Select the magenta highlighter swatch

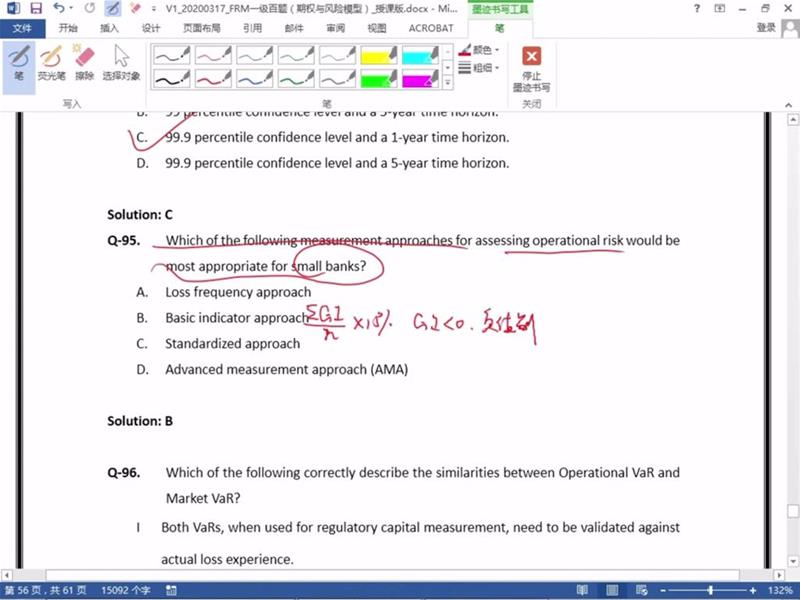420,79
